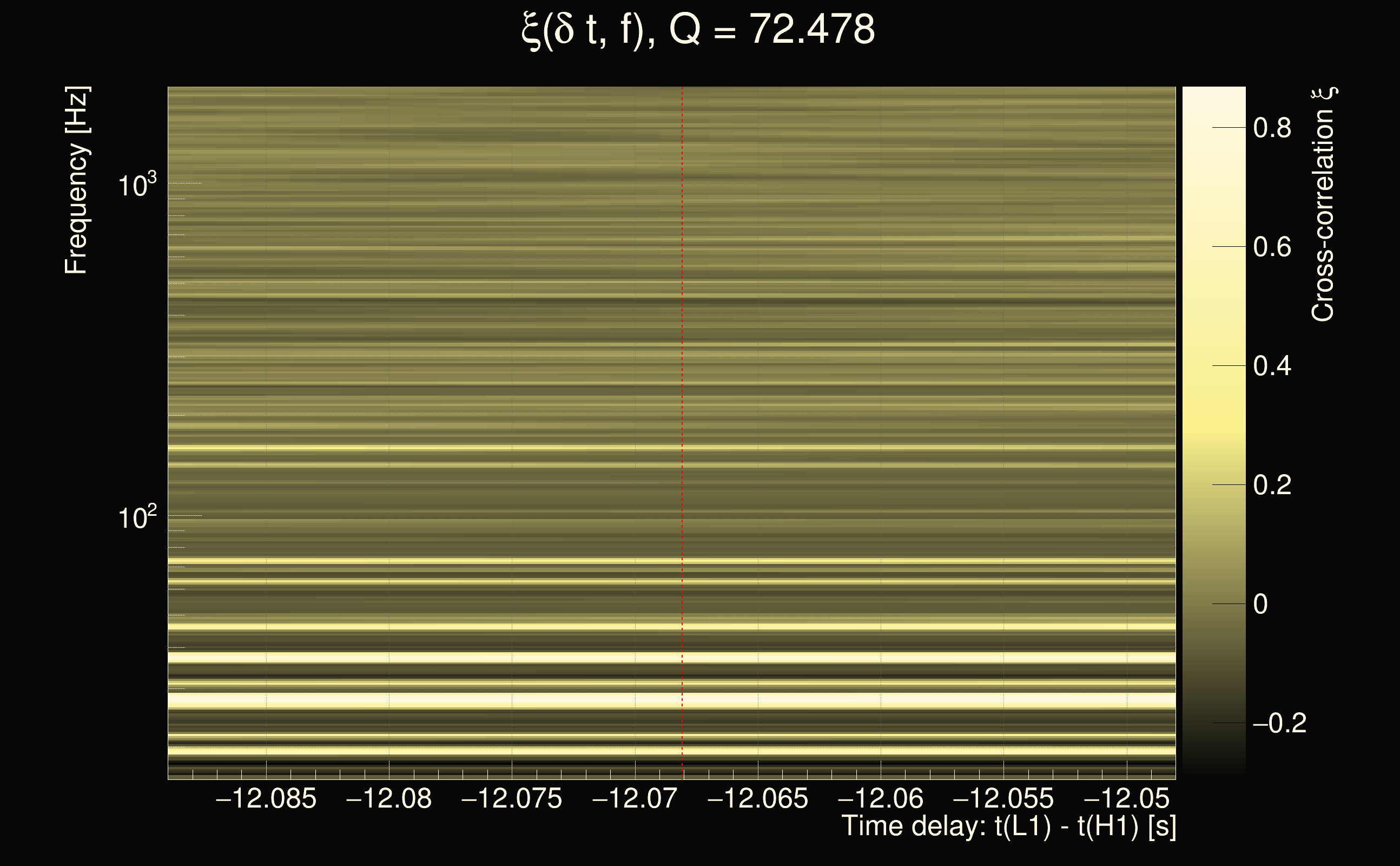Click the −12.085 time delay tick label

point(266,798)
